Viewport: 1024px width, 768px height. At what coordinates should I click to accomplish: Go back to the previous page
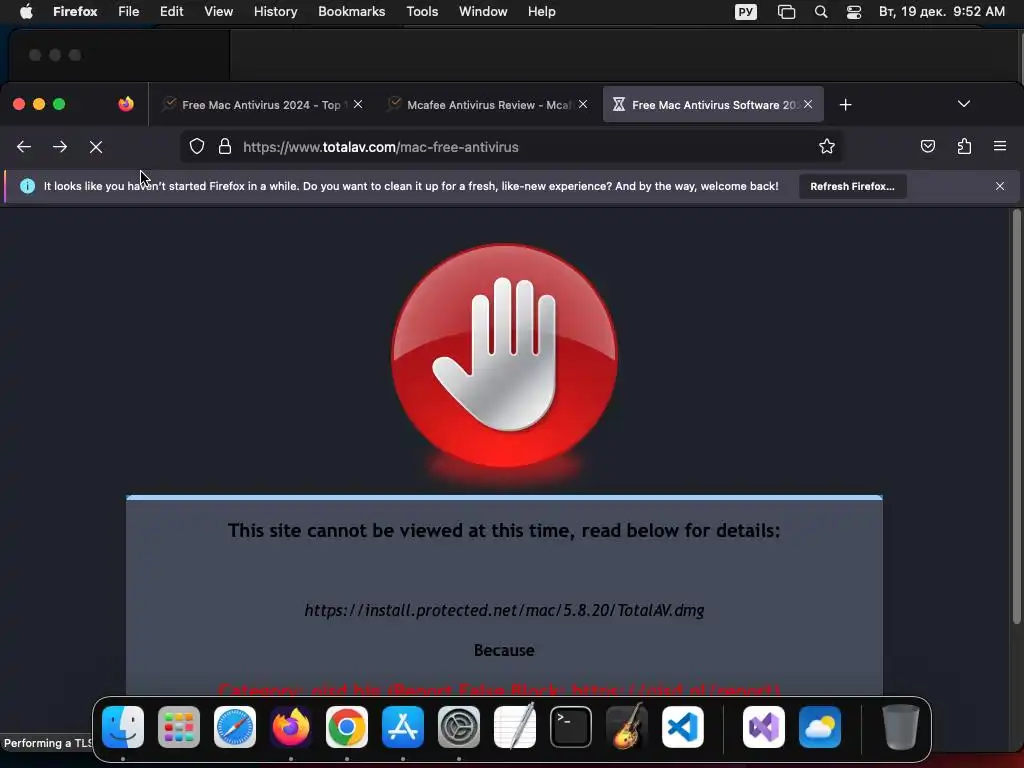coord(24,147)
